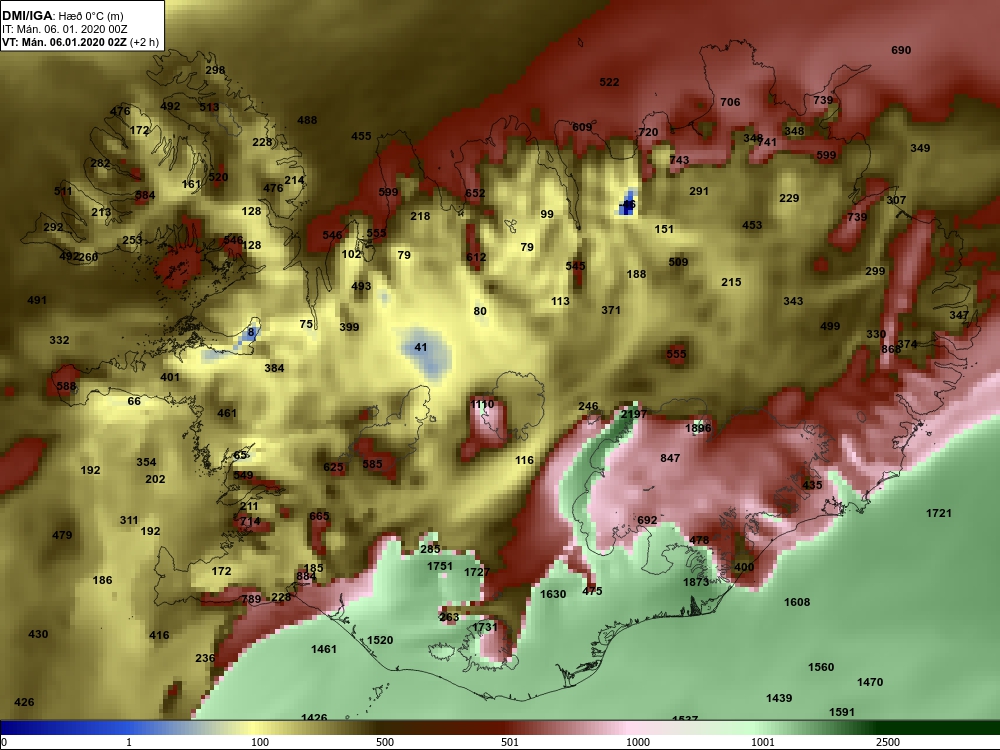Click the 501 label on the color scale
1000x750 pixels.
coord(510,742)
